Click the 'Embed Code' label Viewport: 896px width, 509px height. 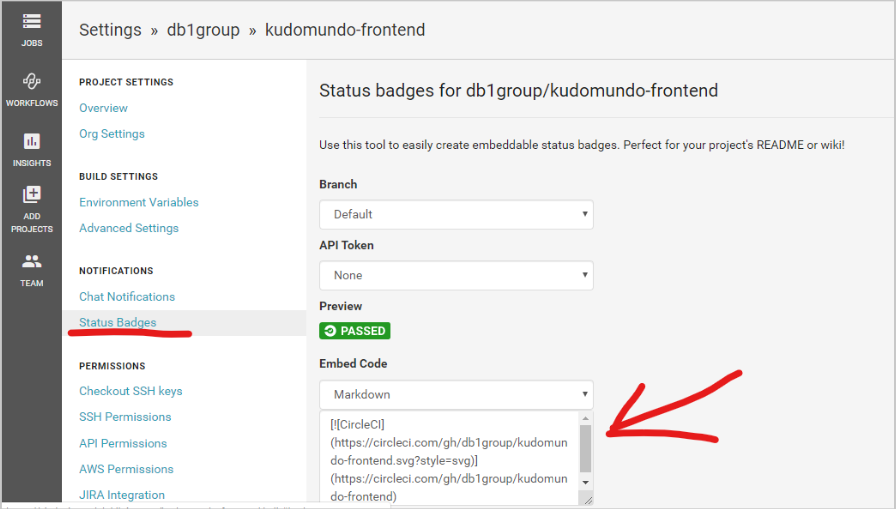coord(353,364)
